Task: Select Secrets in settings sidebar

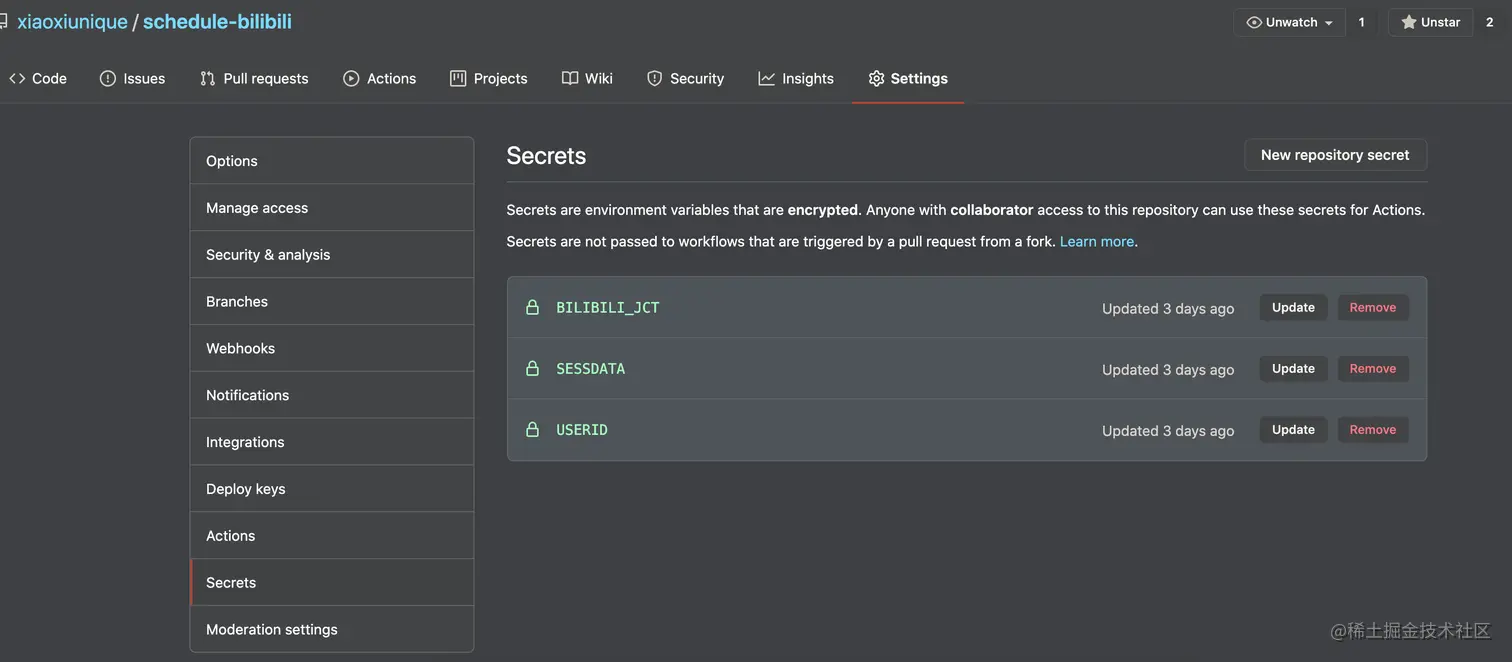Action: coord(332,582)
